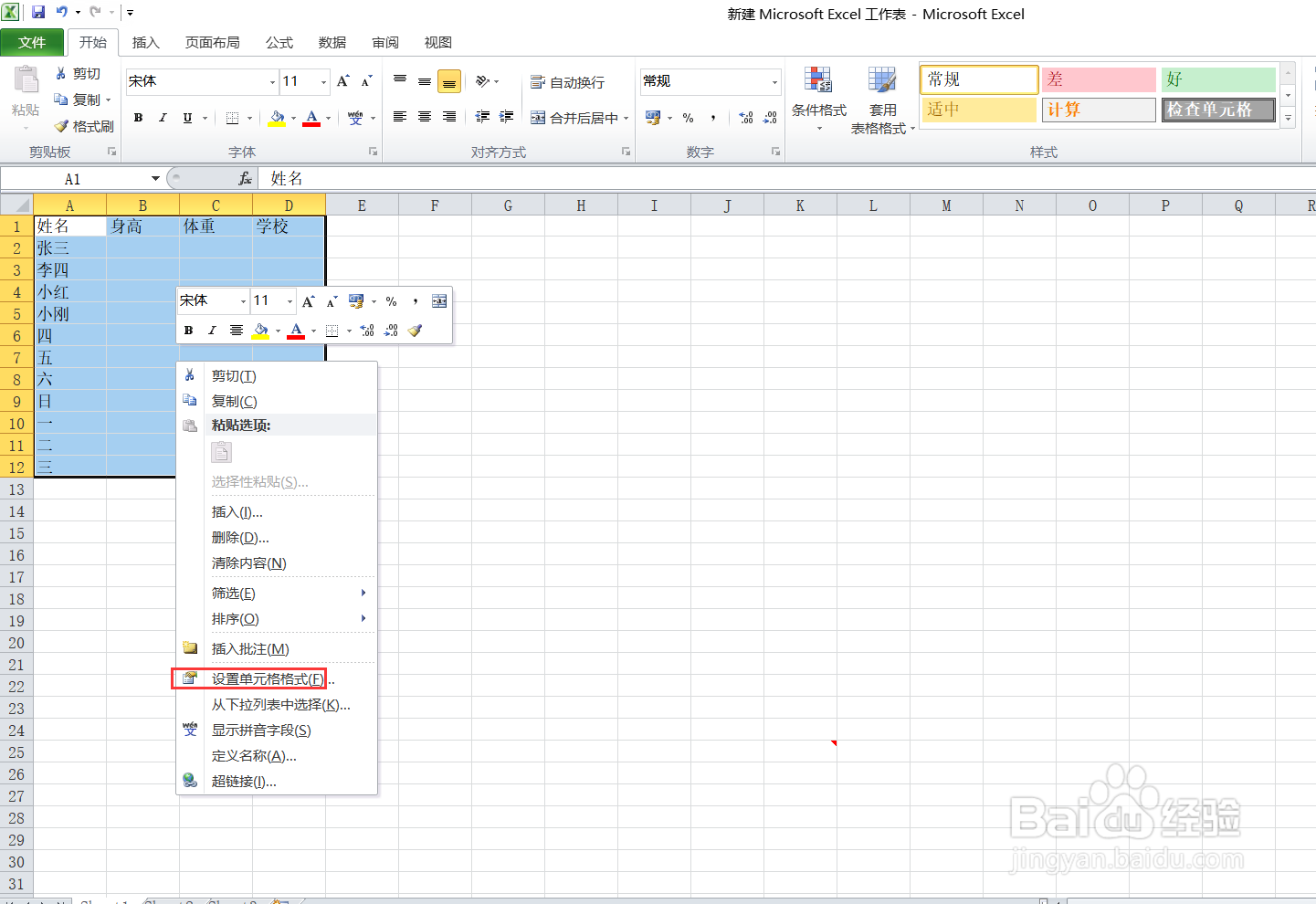Click decrease indent in the ribbon

[482, 117]
